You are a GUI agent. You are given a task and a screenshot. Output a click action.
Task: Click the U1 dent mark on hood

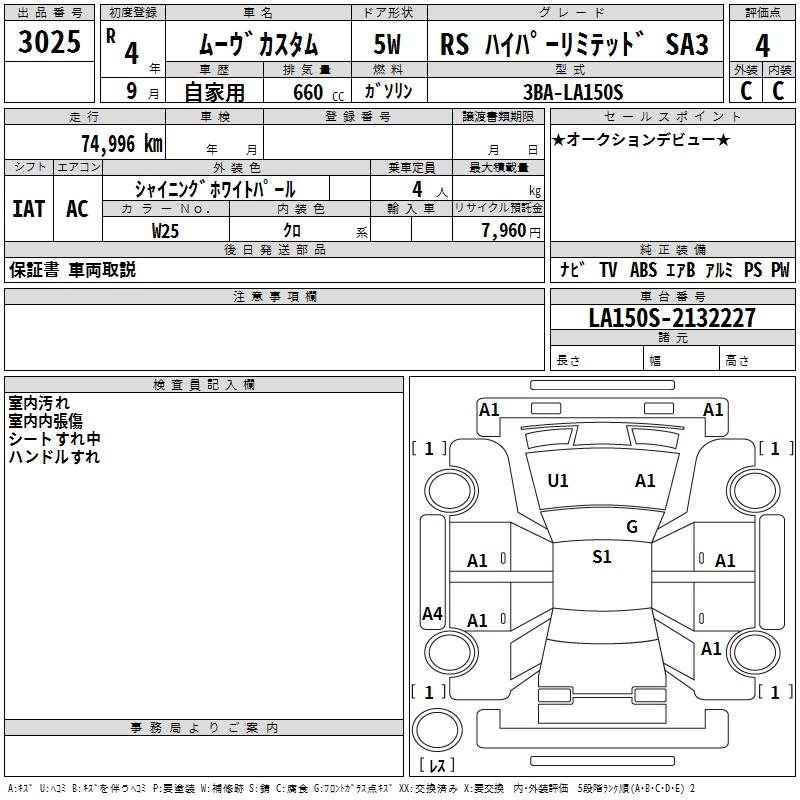[x=558, y=481]
